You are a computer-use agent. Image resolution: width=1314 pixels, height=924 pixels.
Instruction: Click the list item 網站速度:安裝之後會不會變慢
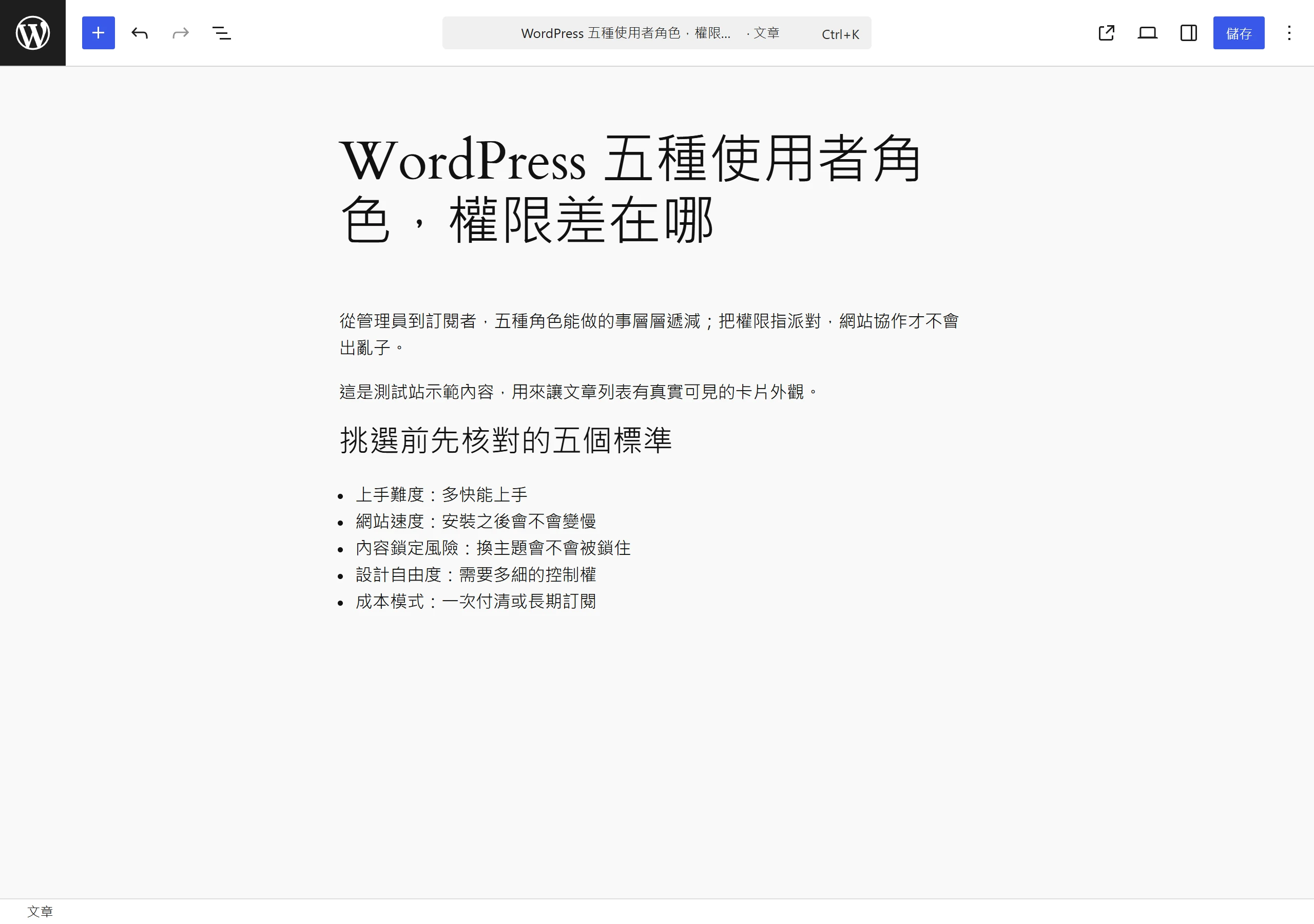click(x=476, y=521)
